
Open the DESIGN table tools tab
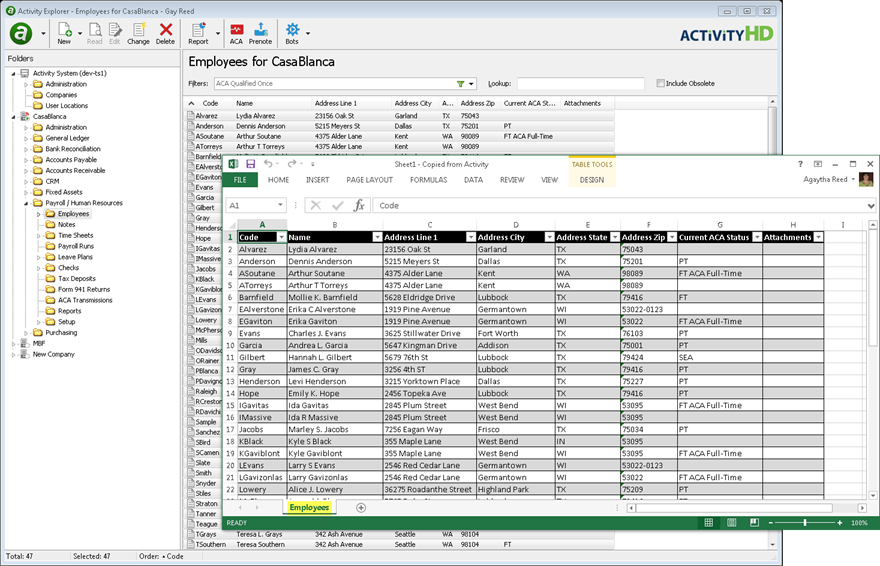592,180
